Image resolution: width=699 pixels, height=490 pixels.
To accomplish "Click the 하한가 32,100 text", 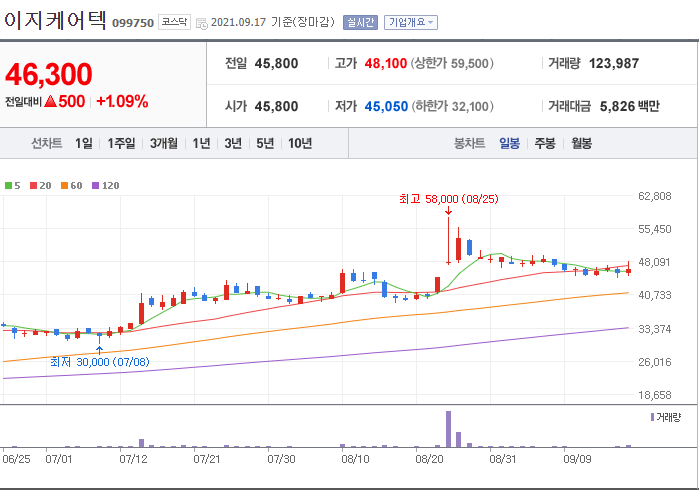I will (452, 107).
